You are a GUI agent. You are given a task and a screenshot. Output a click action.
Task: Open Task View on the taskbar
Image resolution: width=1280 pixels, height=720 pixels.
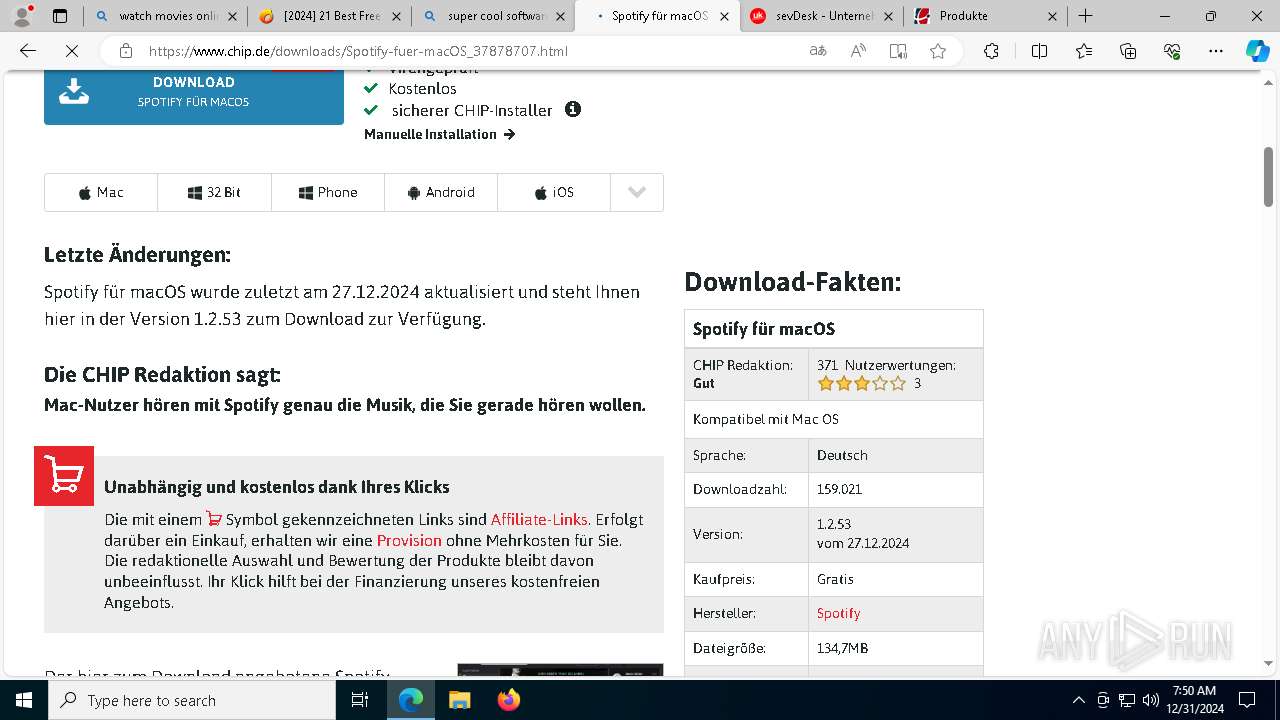(360, 700)
